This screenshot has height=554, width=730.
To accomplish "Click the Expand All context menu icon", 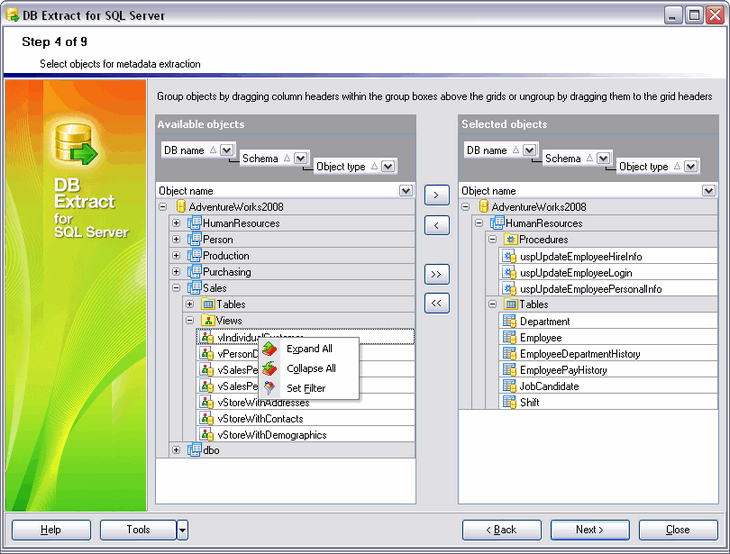I will (270, 349).
